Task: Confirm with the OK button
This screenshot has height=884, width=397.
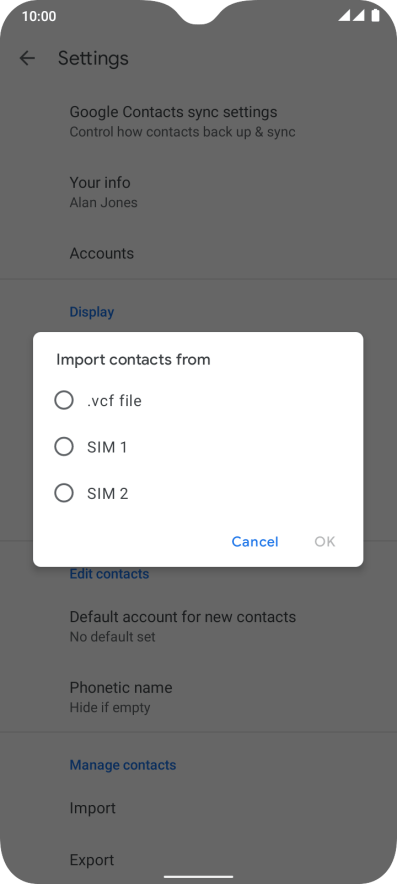Action: tap(325, 542)
